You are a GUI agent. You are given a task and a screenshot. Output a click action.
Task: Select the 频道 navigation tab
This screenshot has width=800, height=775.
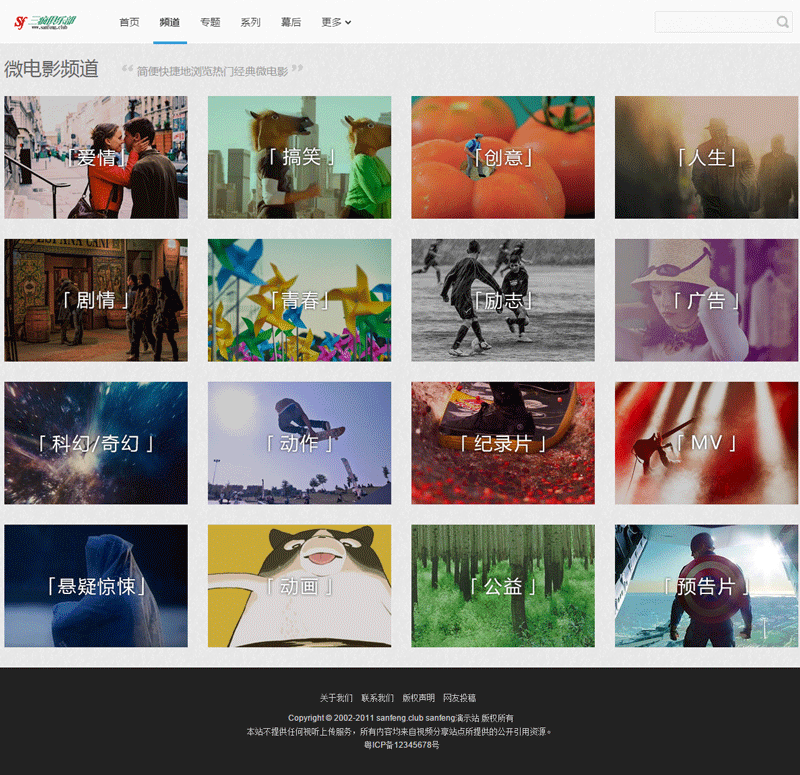point(170,22)
